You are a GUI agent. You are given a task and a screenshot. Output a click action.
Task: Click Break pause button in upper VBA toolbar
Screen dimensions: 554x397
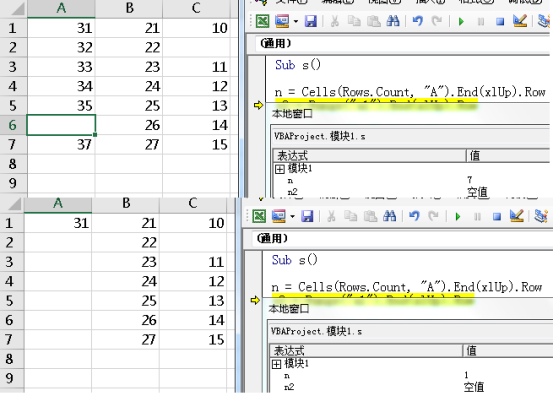click(x=481, y=22)
